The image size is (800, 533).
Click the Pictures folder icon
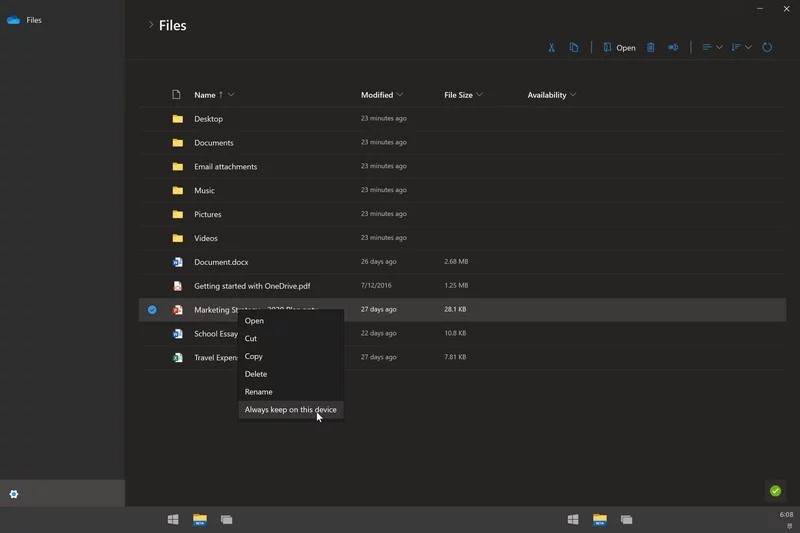178,214
